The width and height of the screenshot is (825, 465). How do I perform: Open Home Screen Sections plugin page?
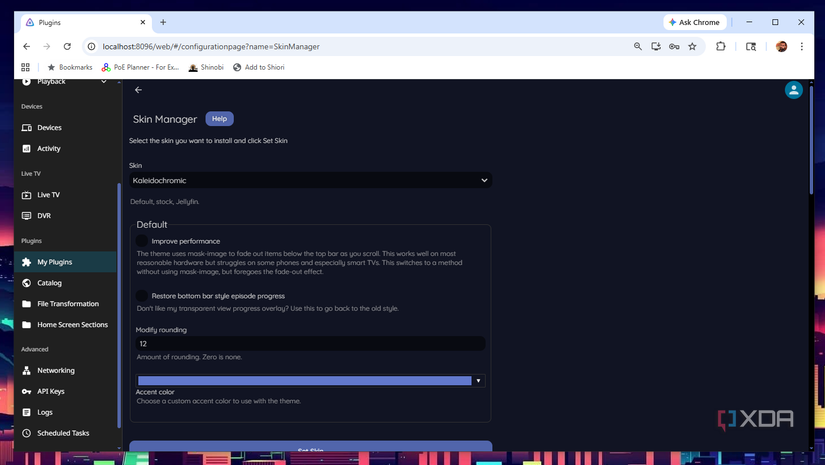pos(65,325)
